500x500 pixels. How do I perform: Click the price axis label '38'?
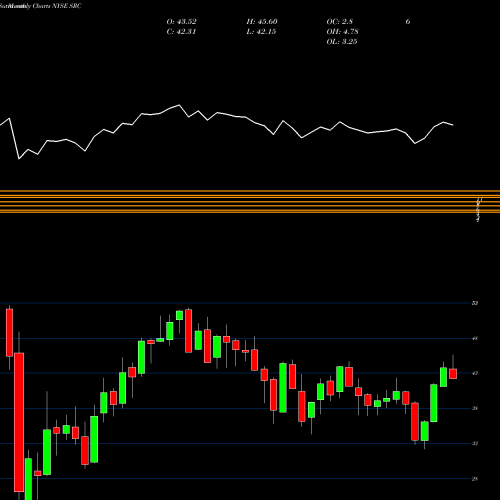(x=475, y=408)
